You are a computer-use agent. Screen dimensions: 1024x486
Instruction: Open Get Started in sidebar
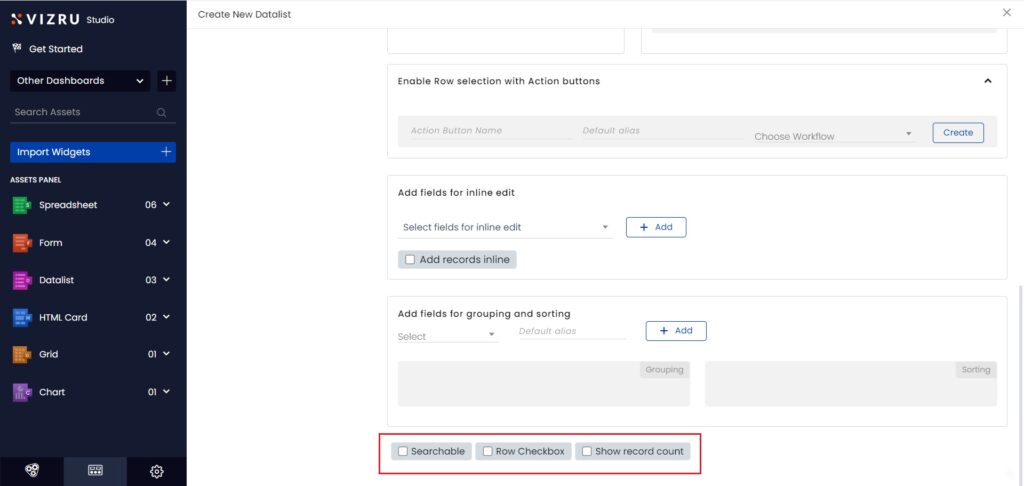point(55,49)
